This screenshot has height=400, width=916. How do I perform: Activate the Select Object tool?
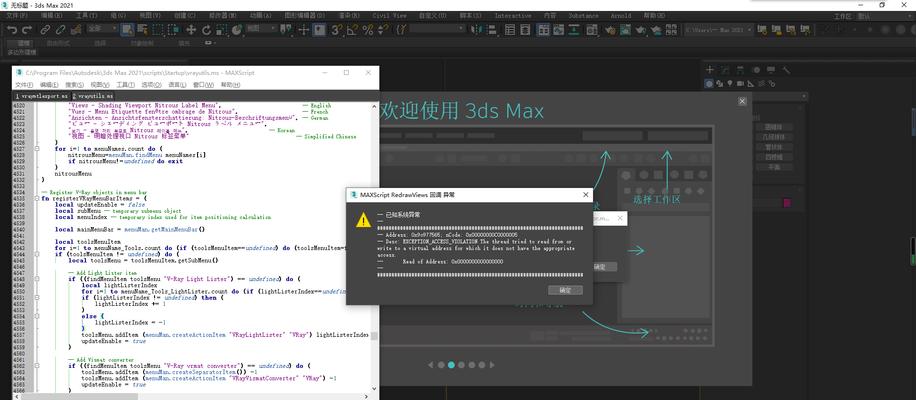pos(127,29)
